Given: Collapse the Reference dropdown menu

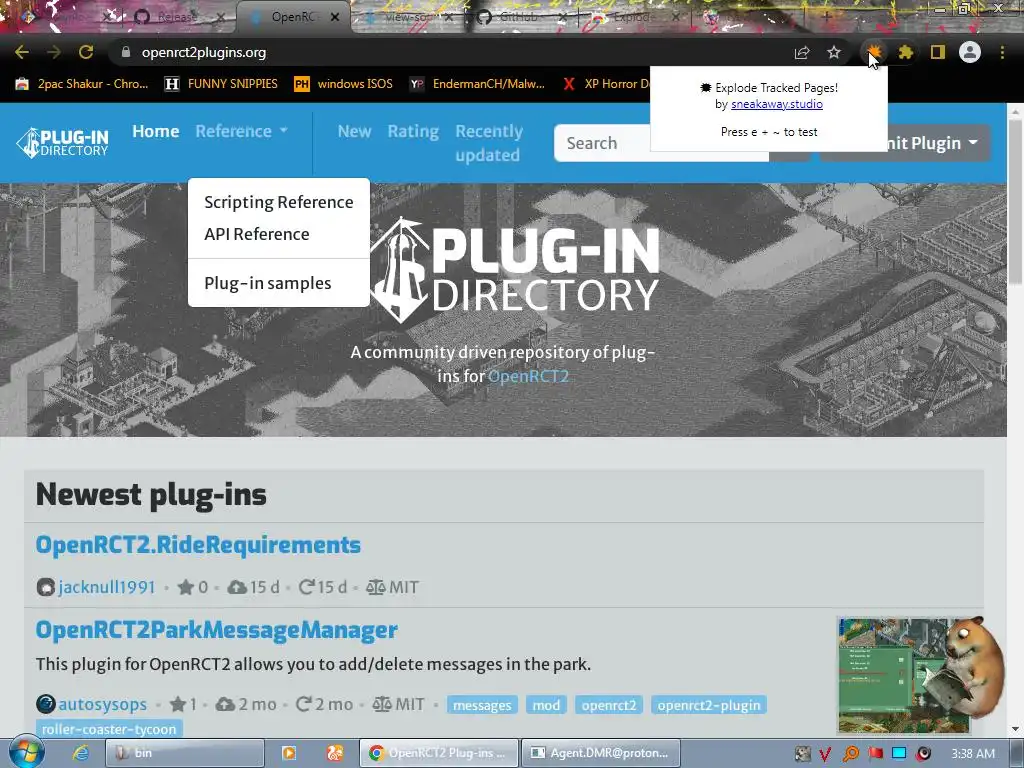Looking at the screenshot, I should click(x=242, y=131).
